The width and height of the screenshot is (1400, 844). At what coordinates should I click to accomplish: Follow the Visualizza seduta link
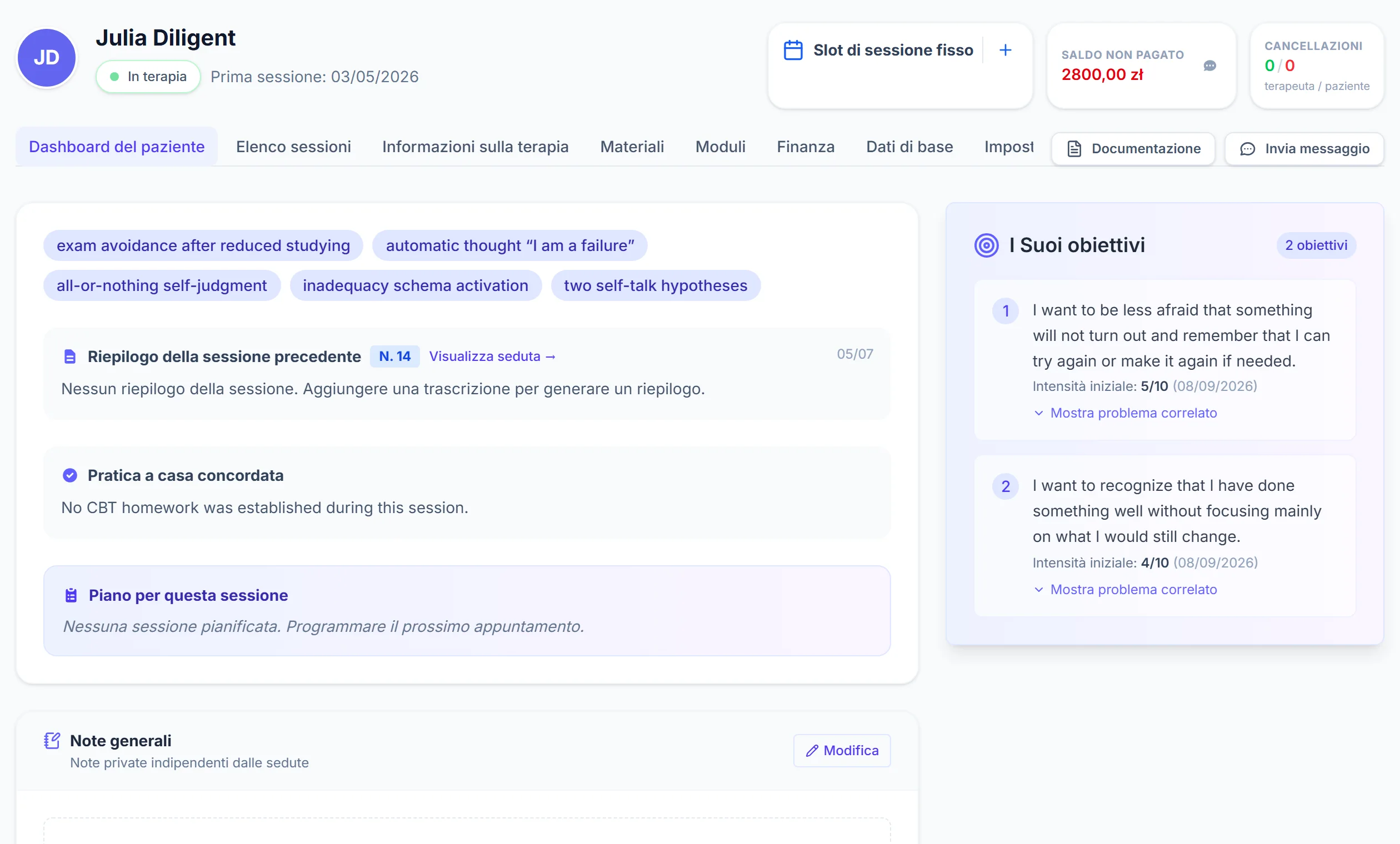click(492, 356)
